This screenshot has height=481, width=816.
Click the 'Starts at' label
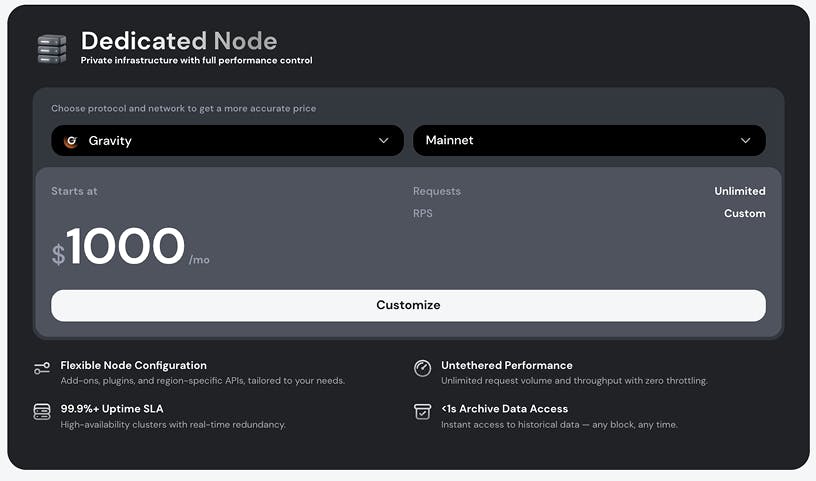coord(74,191)
